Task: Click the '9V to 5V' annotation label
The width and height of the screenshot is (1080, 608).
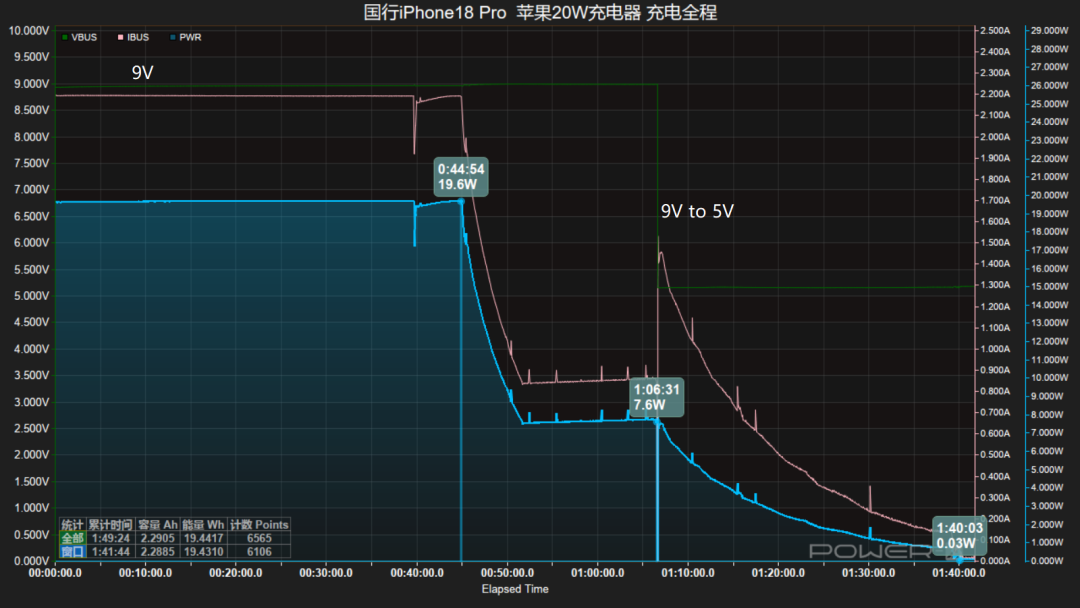Action: [x=697, y=211]
